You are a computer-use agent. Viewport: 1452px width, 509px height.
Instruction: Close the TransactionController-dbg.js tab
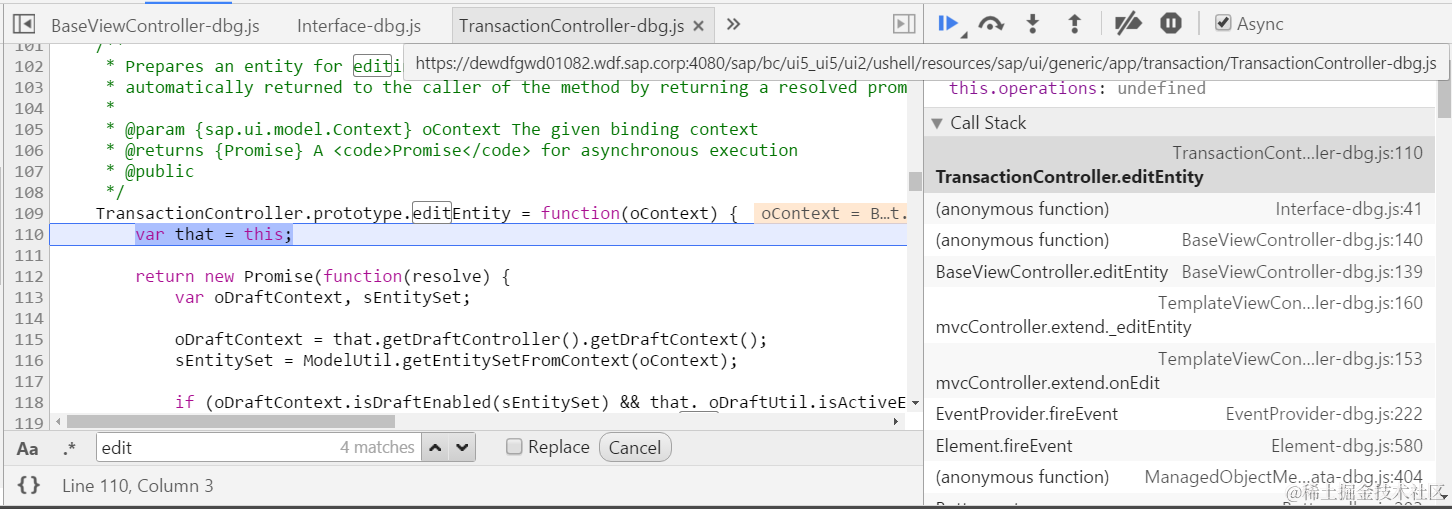(x=698, y=26)
